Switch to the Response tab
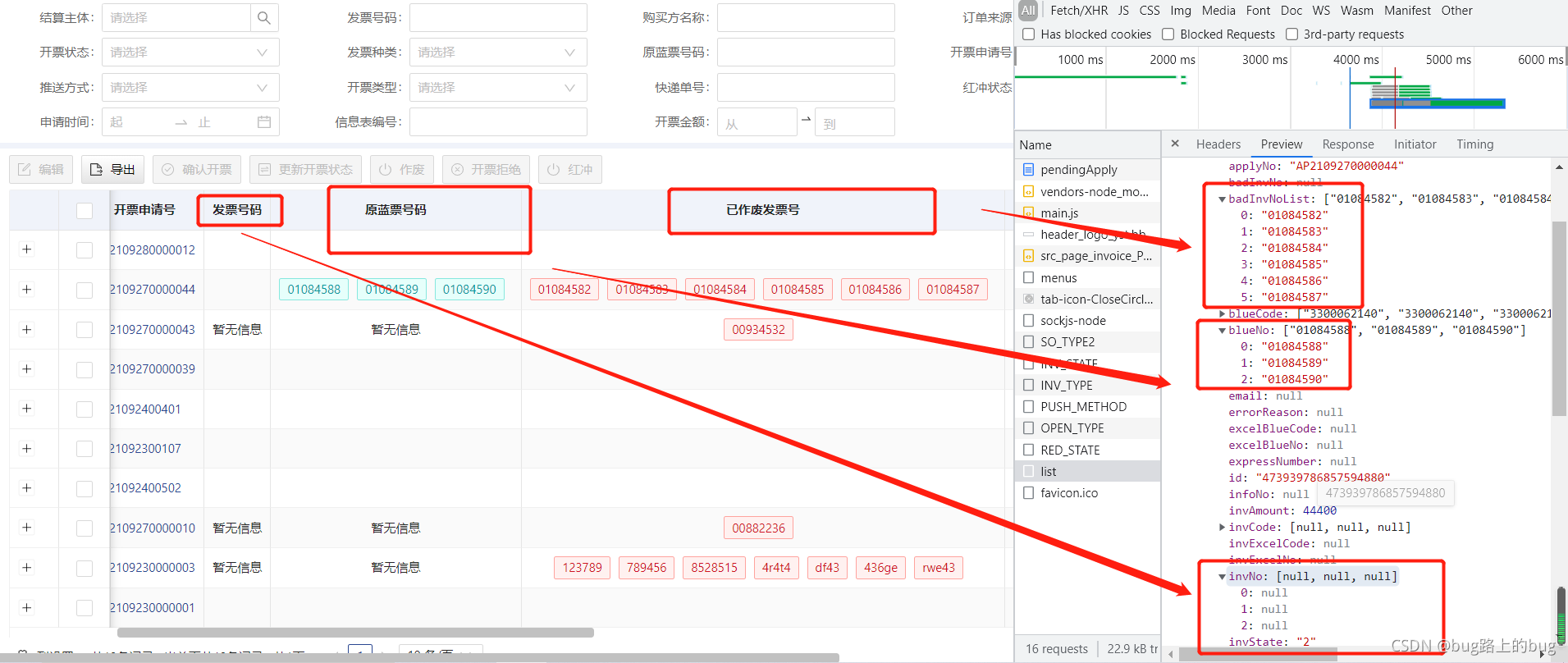1568x663 pixels. coord(1347,144)
